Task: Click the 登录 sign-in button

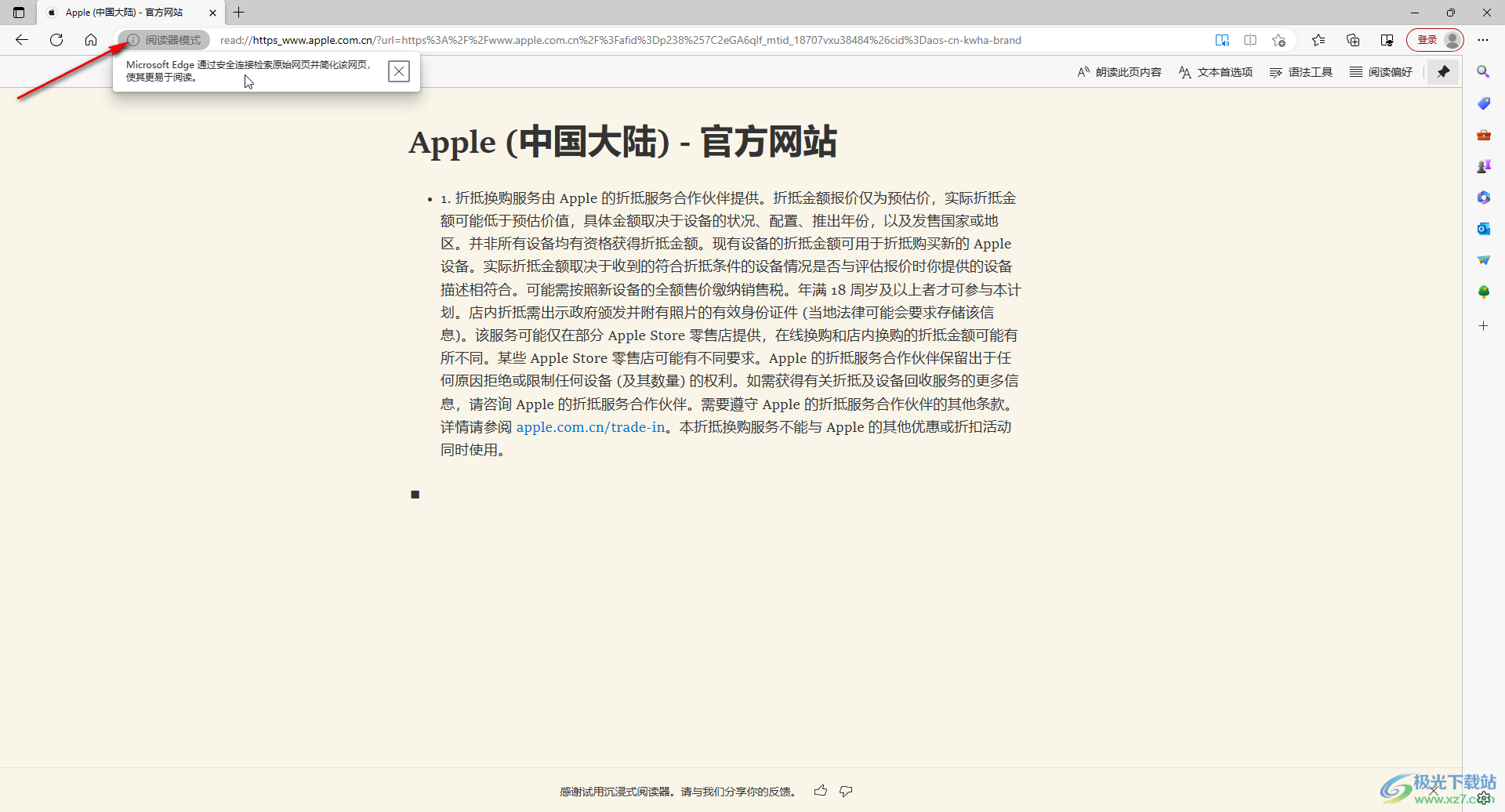Action: [1435, 40]
